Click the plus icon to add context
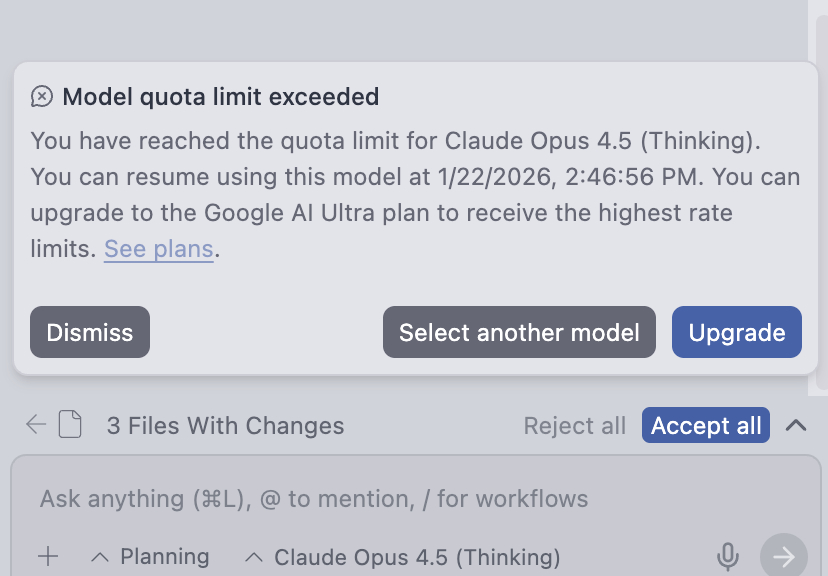Image resolution: width=828 pixels, height=576 pixels. [48, 557]
